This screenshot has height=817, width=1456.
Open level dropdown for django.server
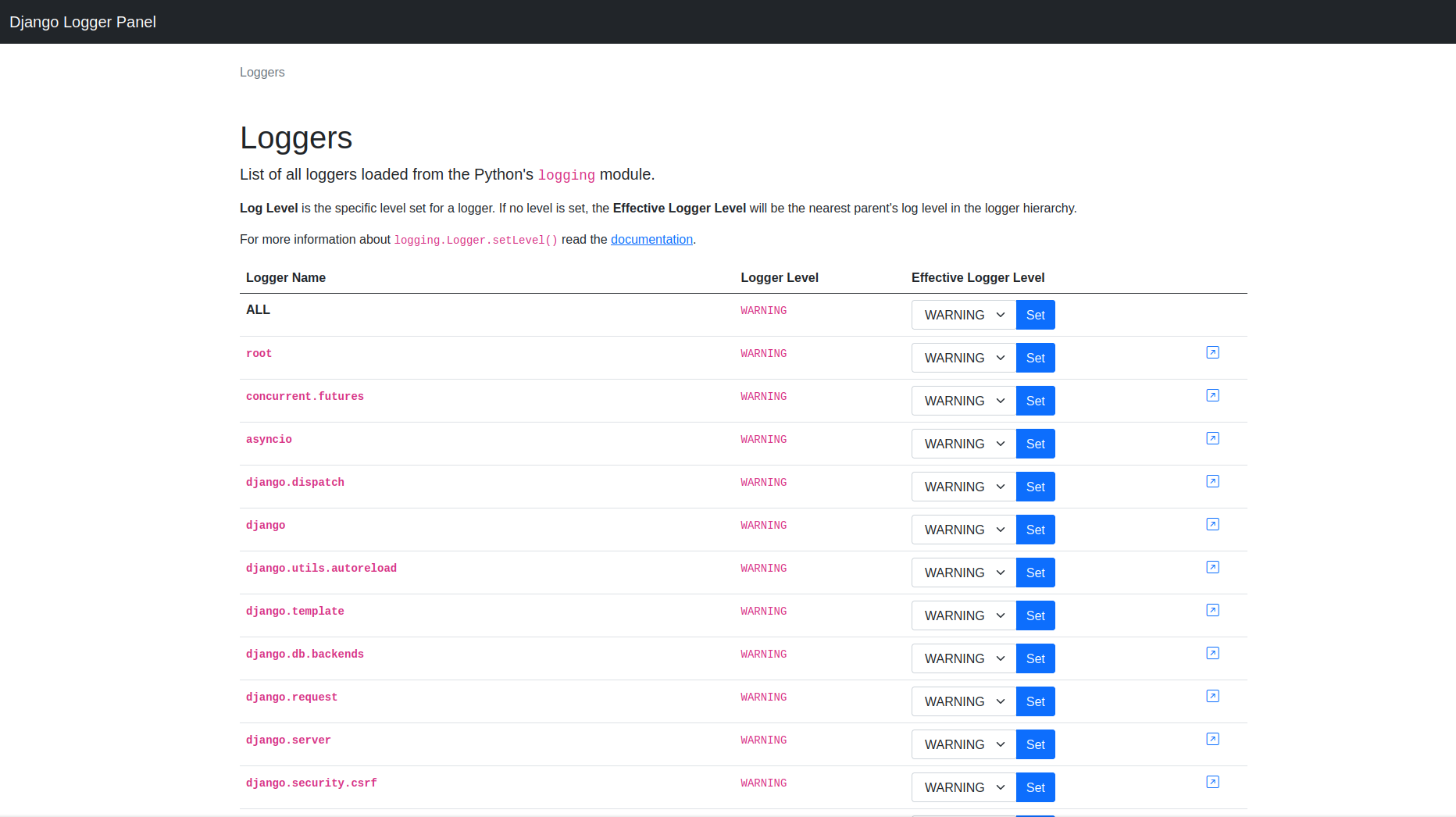[x=964, y=744]
